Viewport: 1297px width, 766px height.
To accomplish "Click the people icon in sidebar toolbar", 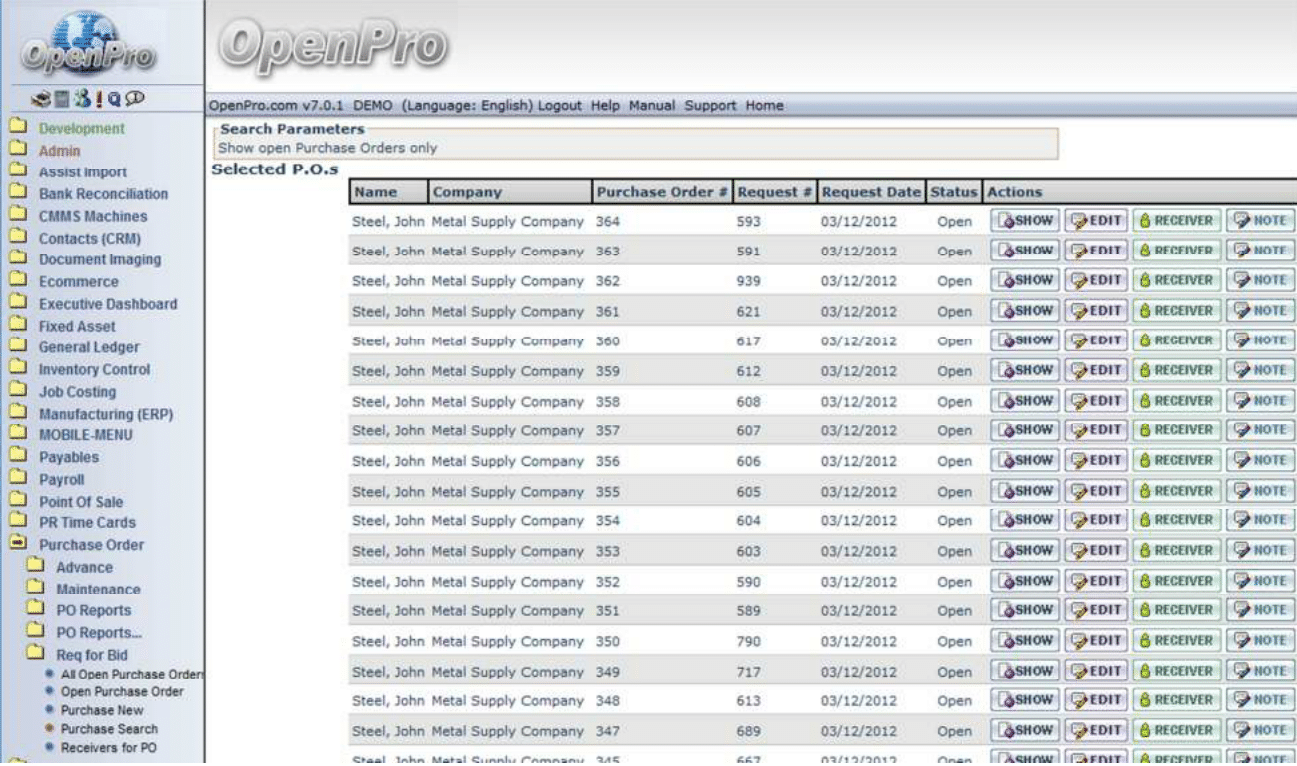I will click(82, 98).
